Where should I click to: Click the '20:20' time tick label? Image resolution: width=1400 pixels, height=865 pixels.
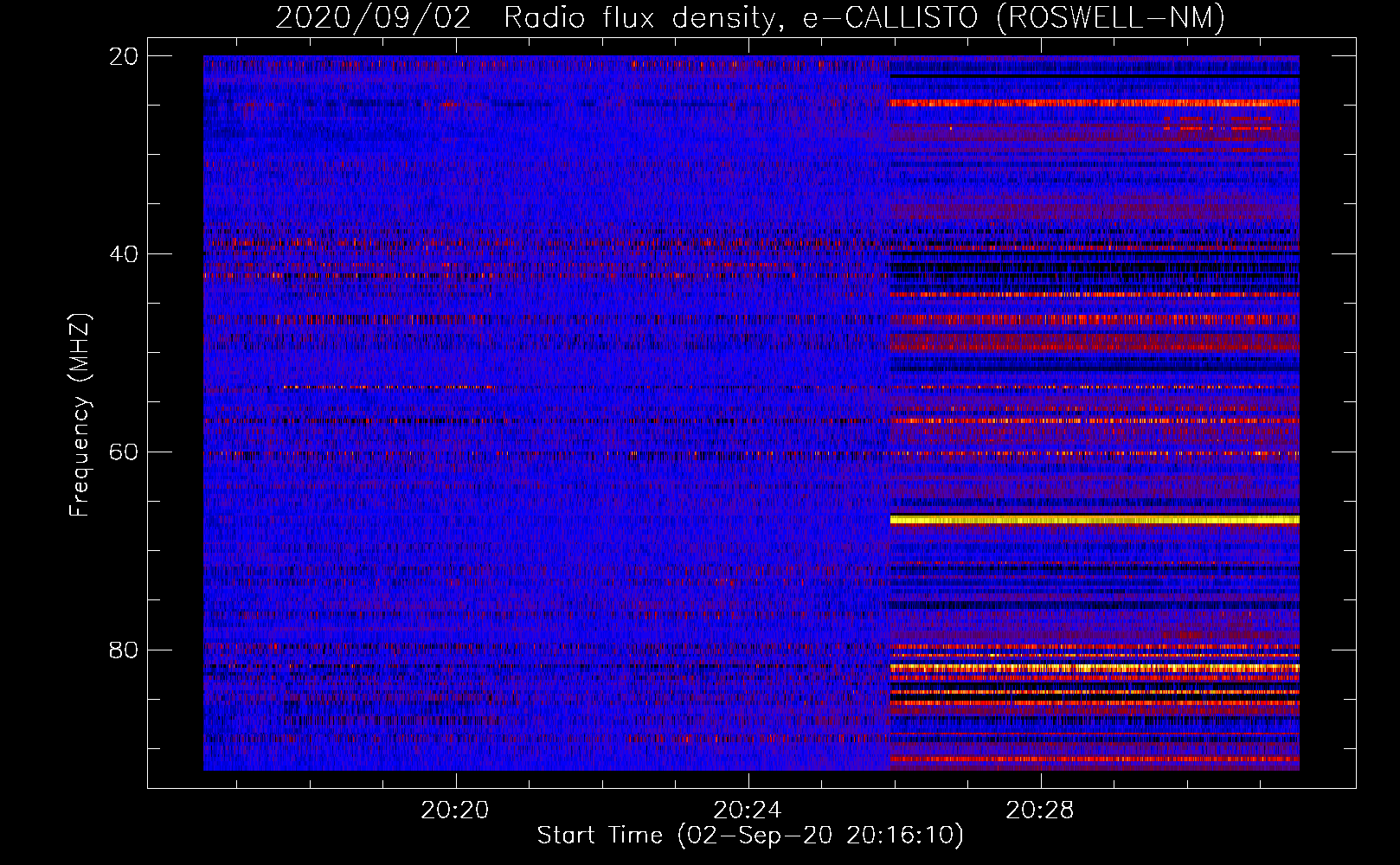[455, 811]
